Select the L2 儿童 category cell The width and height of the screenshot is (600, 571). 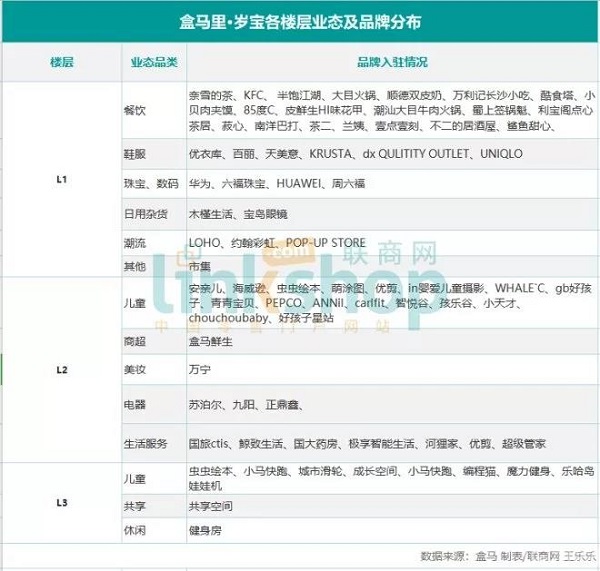[154, 303]
